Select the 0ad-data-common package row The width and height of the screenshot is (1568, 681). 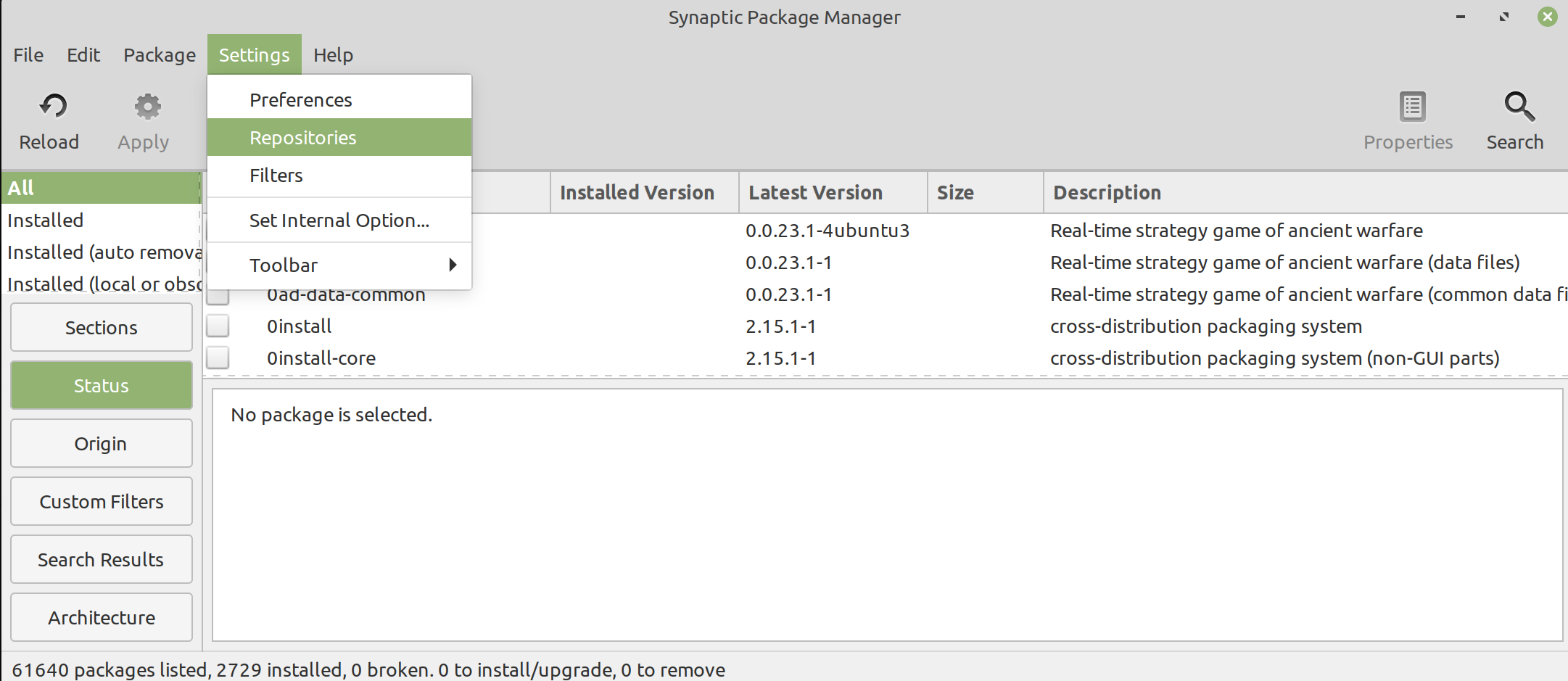point(886,294)
